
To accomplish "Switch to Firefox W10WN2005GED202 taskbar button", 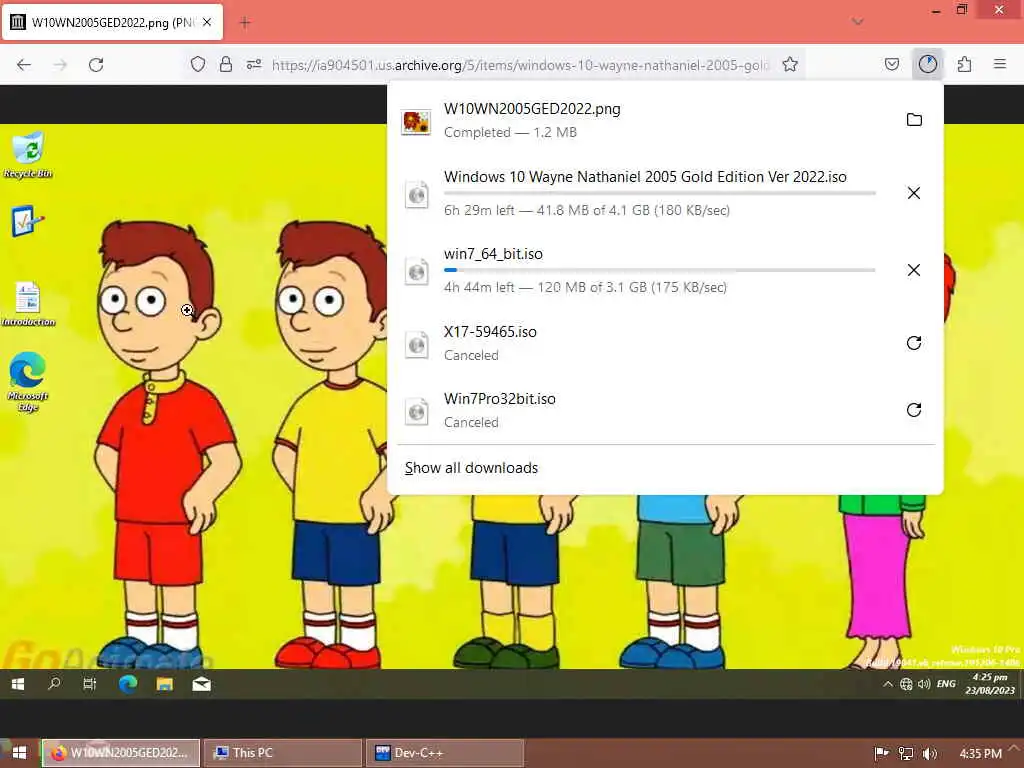I will coord(121,752).
